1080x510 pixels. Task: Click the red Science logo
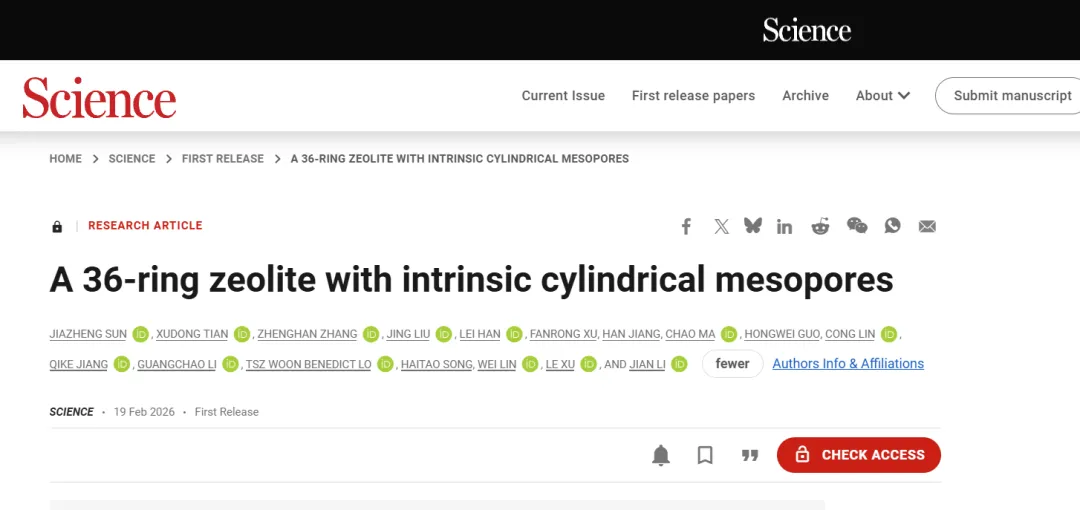pyautogui.click(x=99, y=98)
